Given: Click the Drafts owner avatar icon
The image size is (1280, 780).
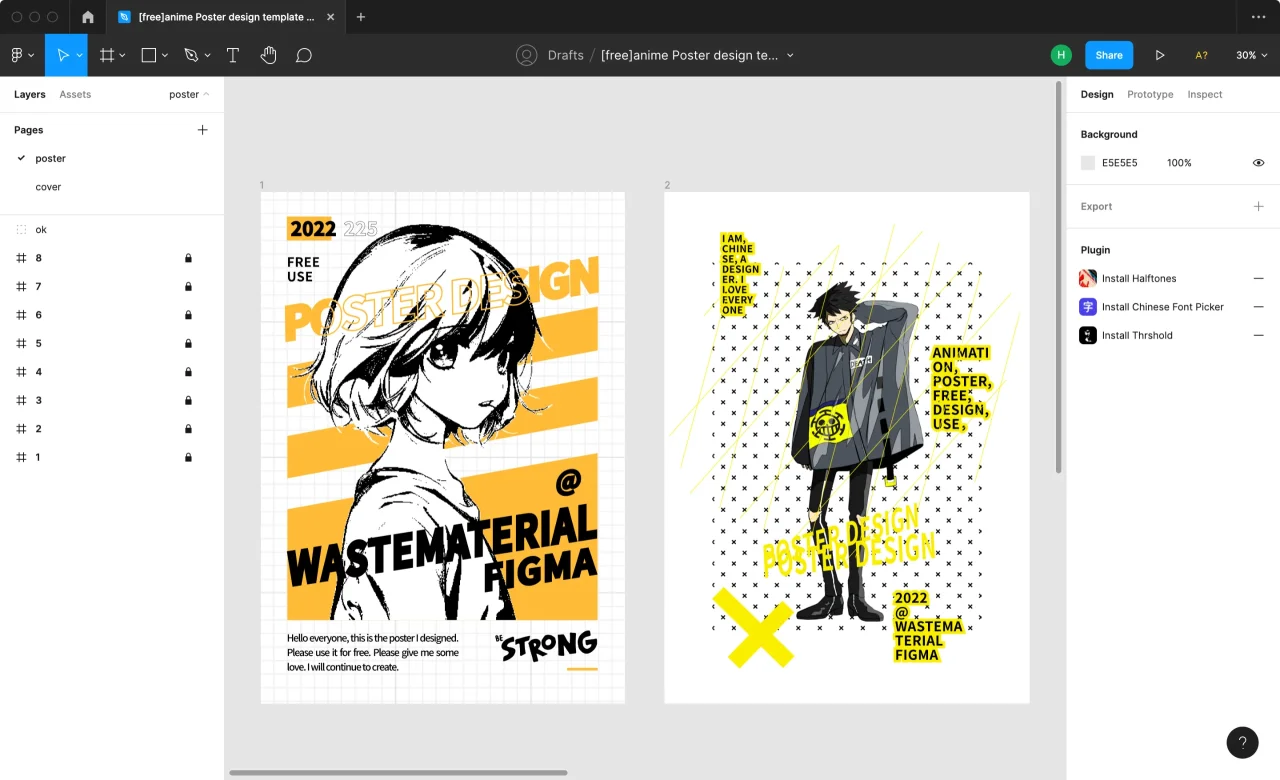Looking at the screenshot, I should 527,55.
